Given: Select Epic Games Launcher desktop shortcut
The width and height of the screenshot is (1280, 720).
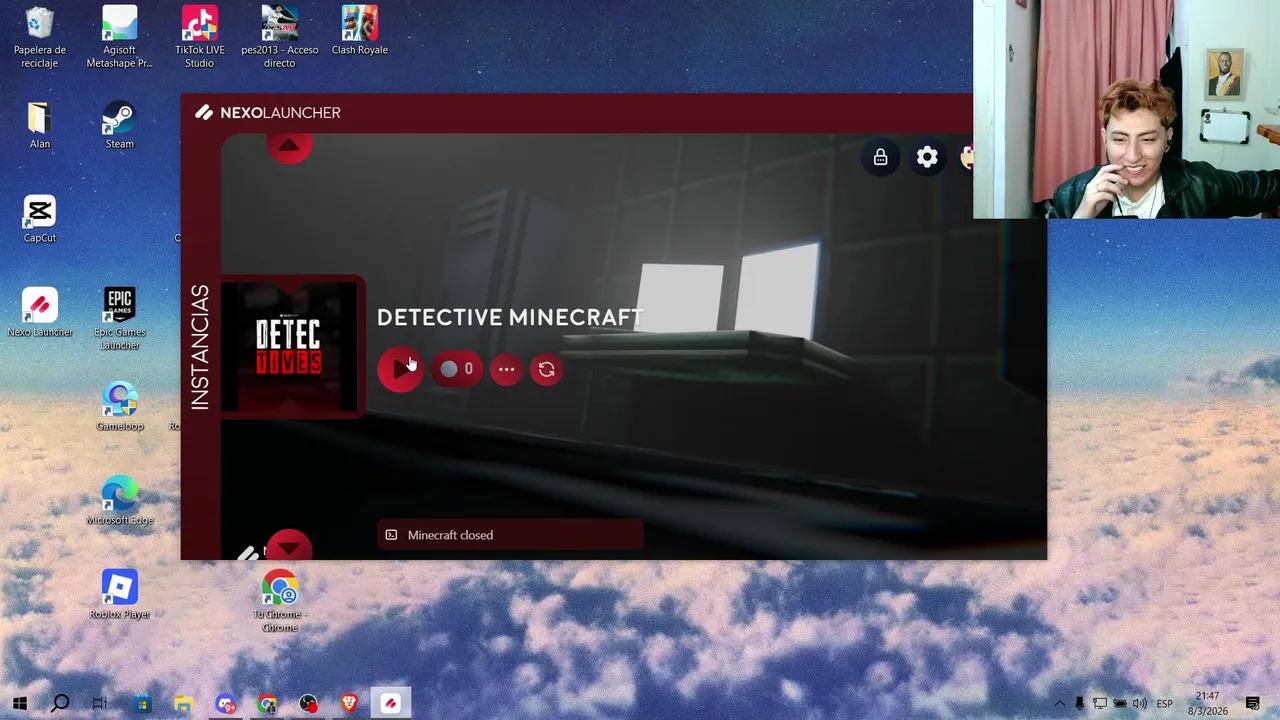Looking at the screenshot, I should pyautogui.click(x=119, y=319).
